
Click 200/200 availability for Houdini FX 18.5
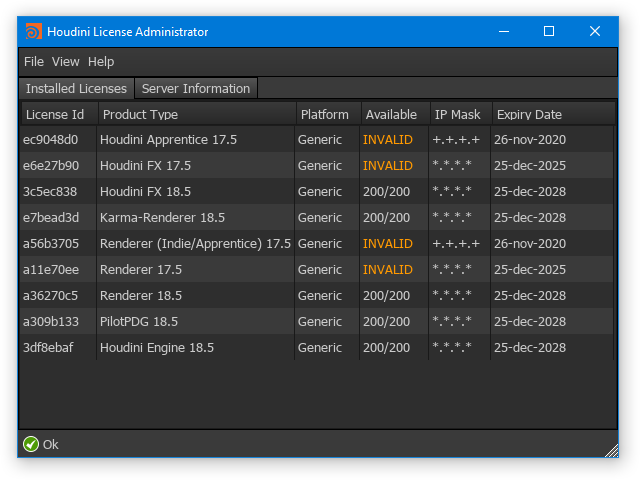coord(386,191)
